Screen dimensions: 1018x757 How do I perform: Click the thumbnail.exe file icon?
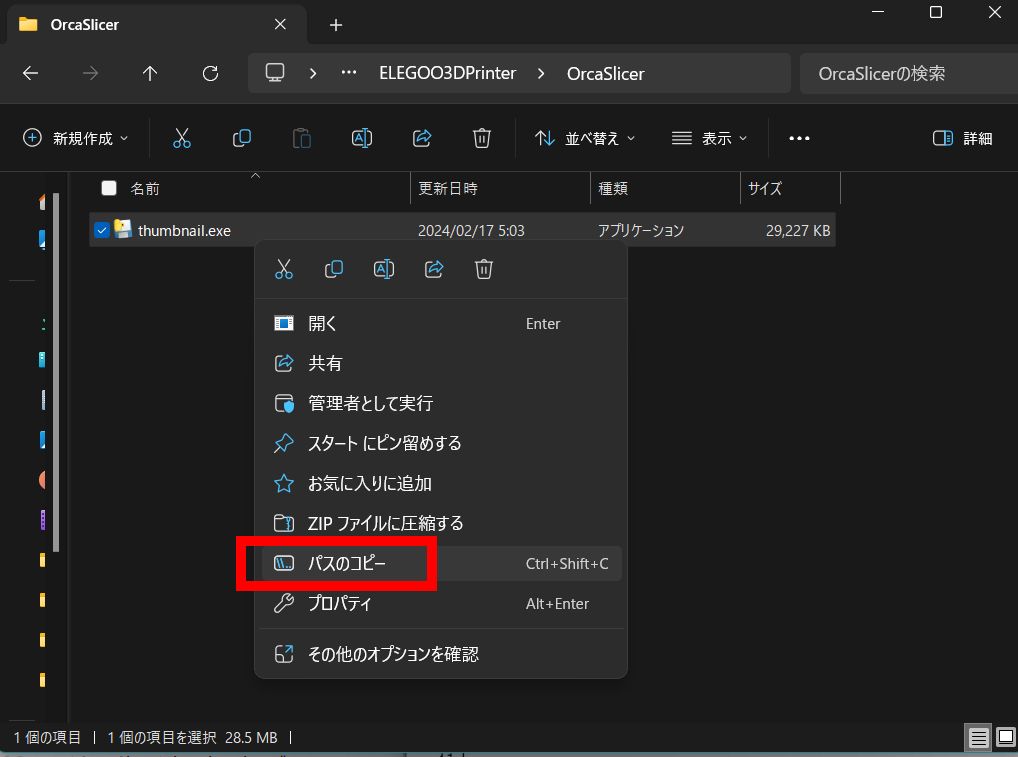tap(123, 229)
